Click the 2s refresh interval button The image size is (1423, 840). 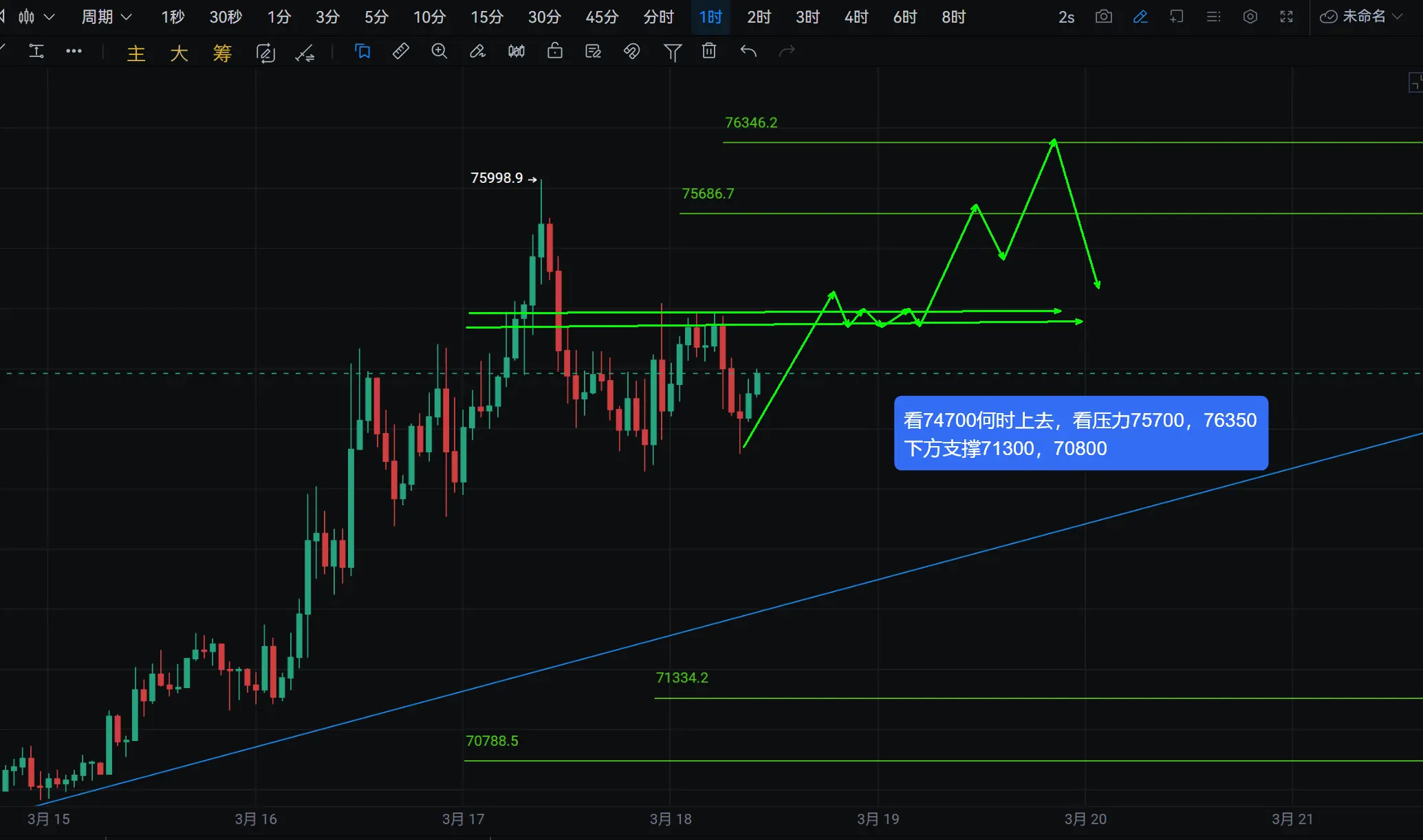(x=1065, y=16)
